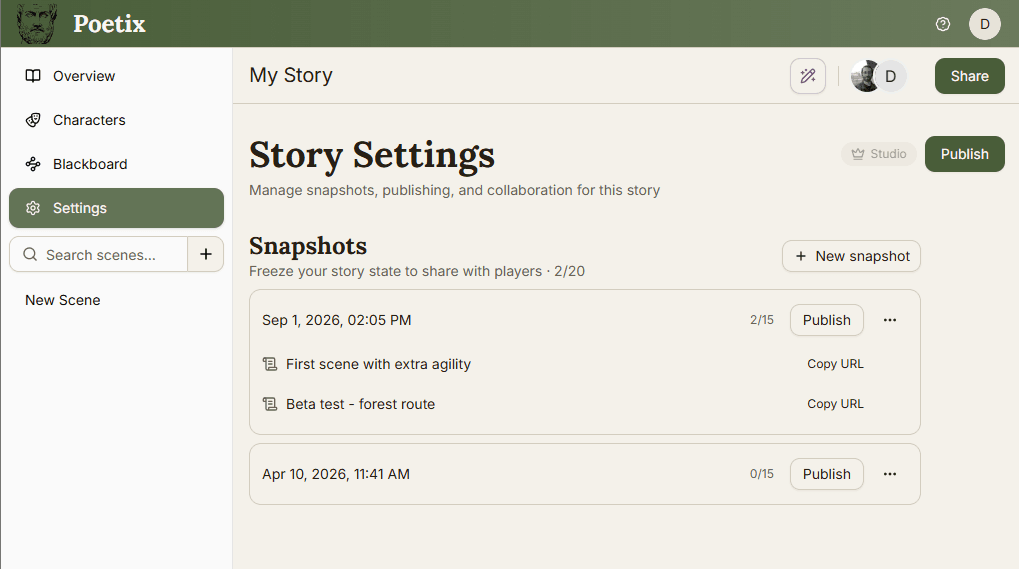
Task: Publish the Sep 1, 2026 snapshot
Action: point(827,320)
